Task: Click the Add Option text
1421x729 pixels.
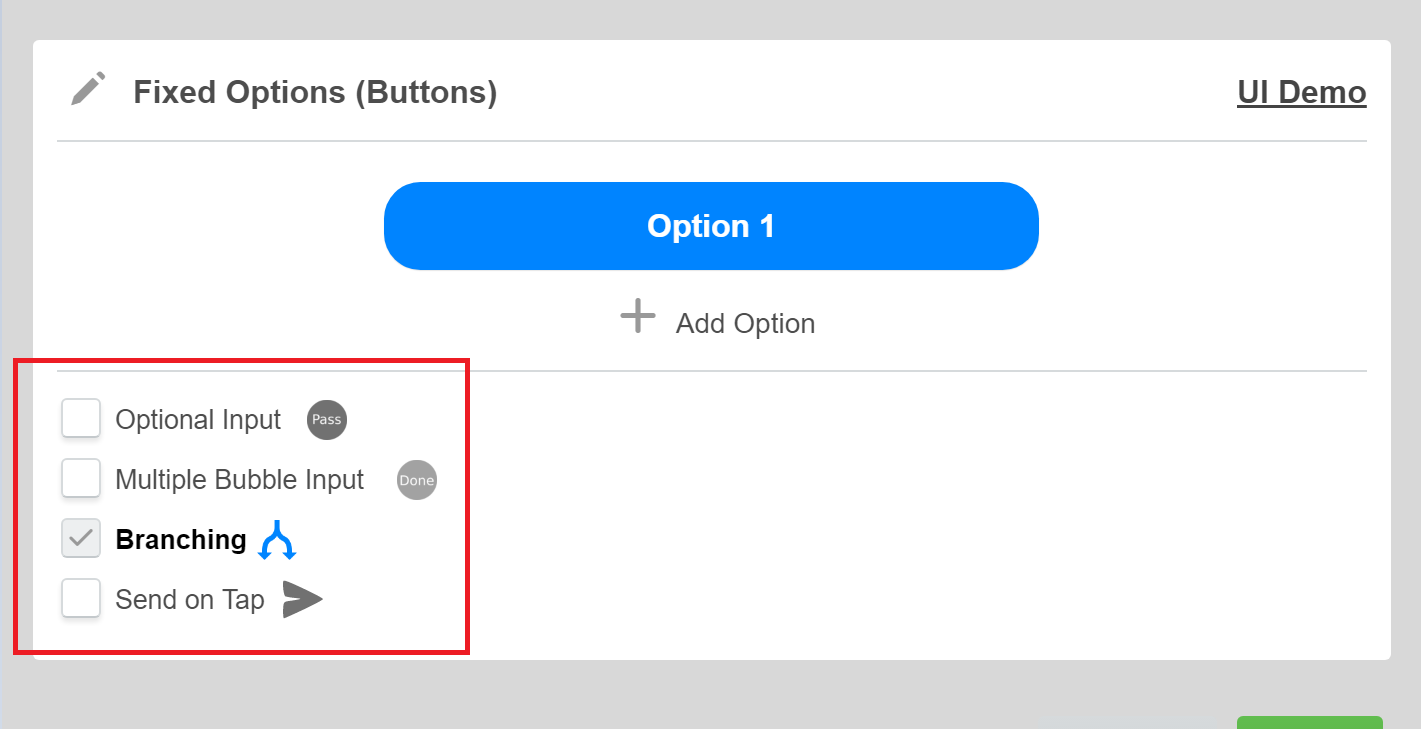Action: pos(745,324)
